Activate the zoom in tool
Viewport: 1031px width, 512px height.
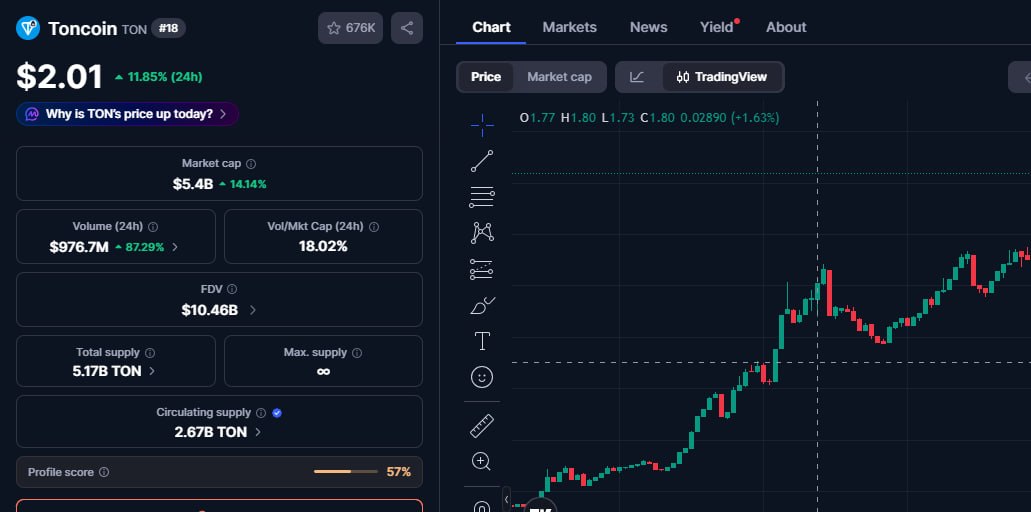click(x=482, y=461)
